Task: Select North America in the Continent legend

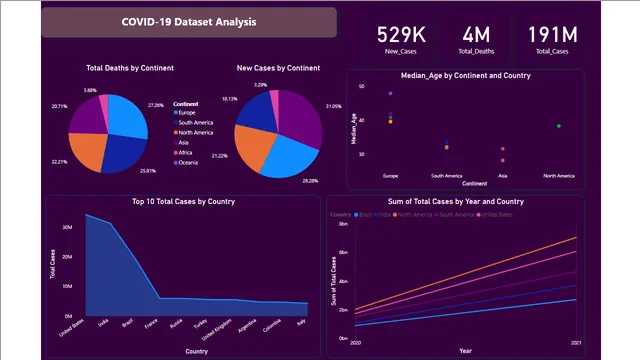Action: click(x=193, y=133)
